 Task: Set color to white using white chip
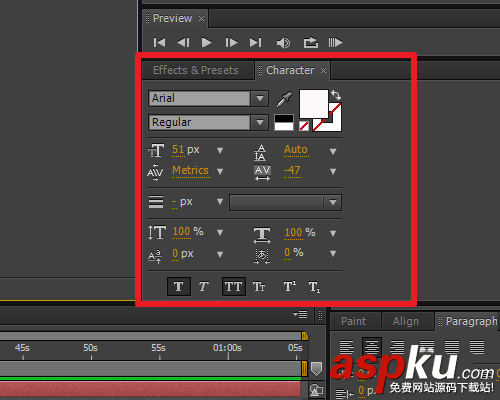284,126
